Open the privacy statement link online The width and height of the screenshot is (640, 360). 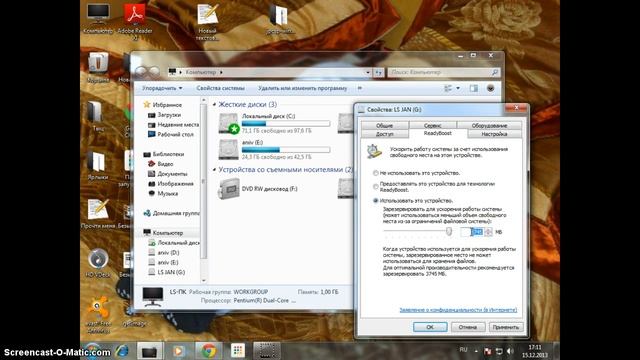(x=458, y=310)
